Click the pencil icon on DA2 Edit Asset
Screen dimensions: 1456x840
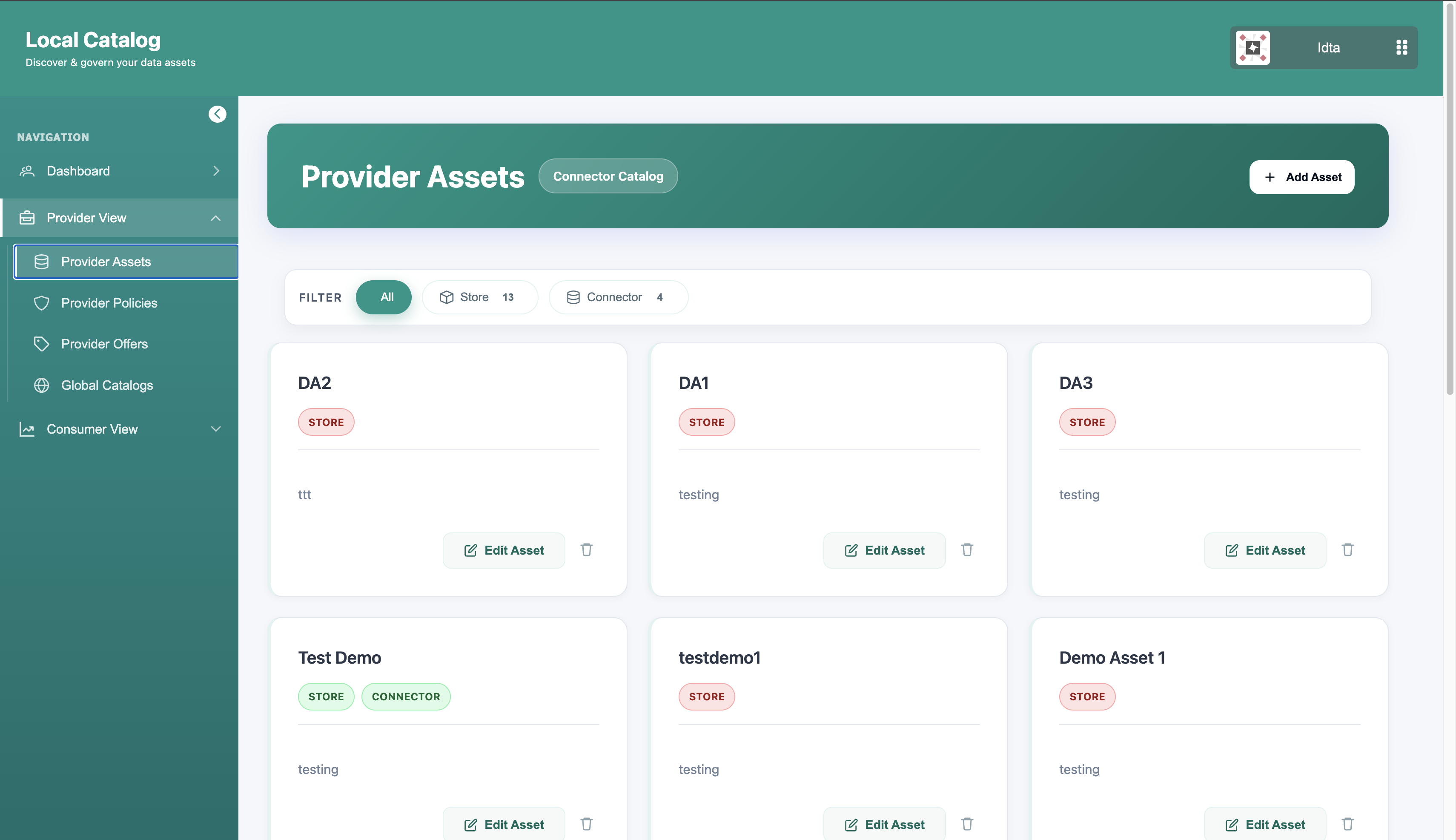[470, 550]
